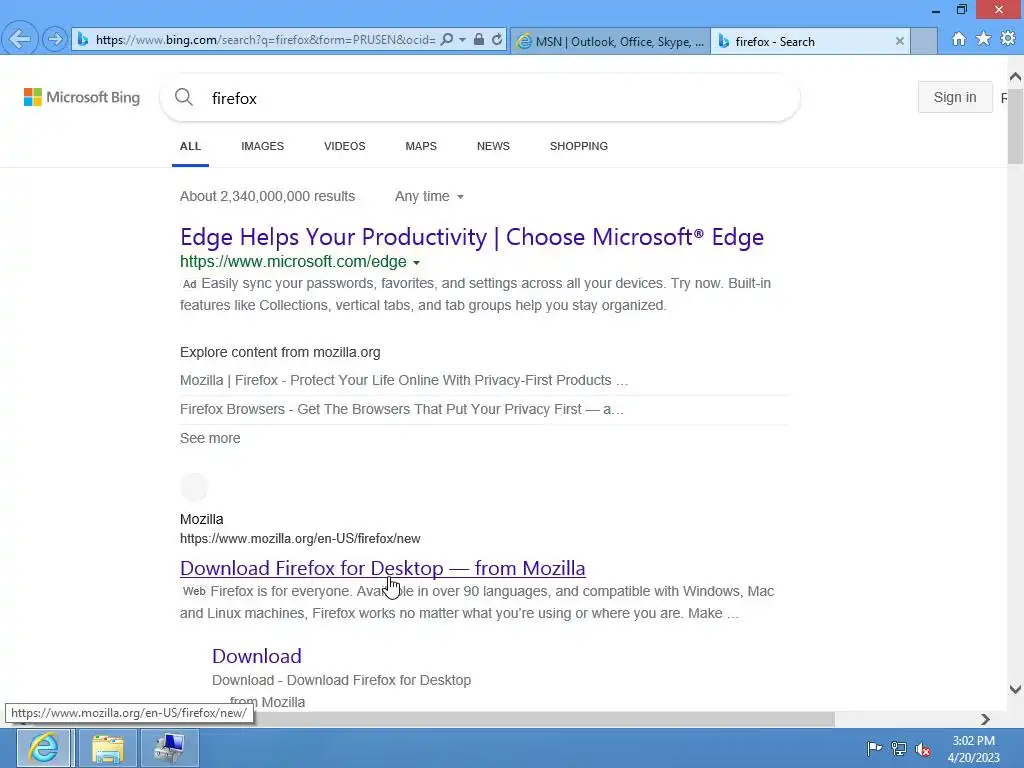1024x768 pixels.
Task: Click the browser Forward arrow button
Action: tap(56, 39)
